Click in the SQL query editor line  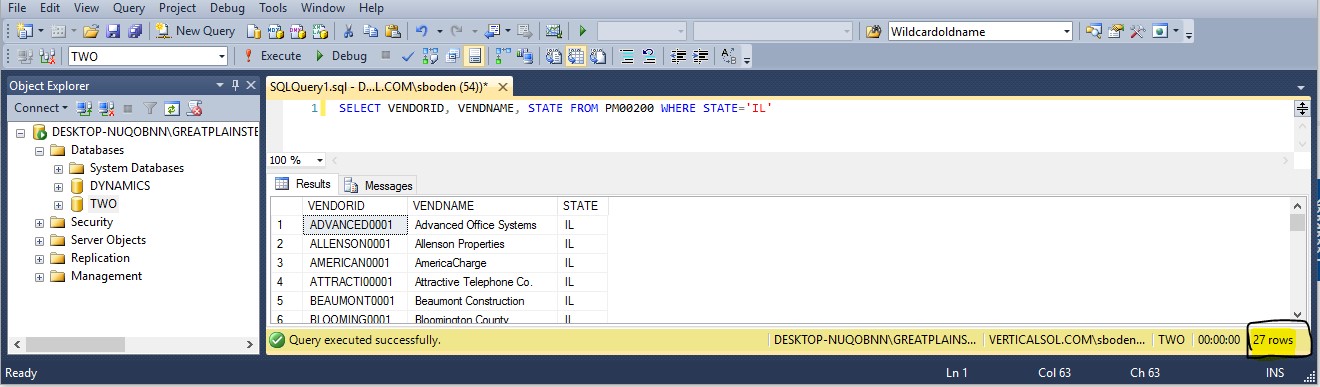[555, 108]
